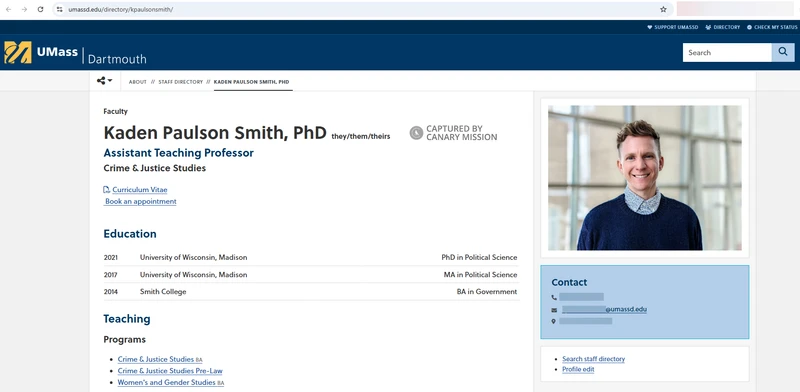Open the Profile edit link

(578, 369)
